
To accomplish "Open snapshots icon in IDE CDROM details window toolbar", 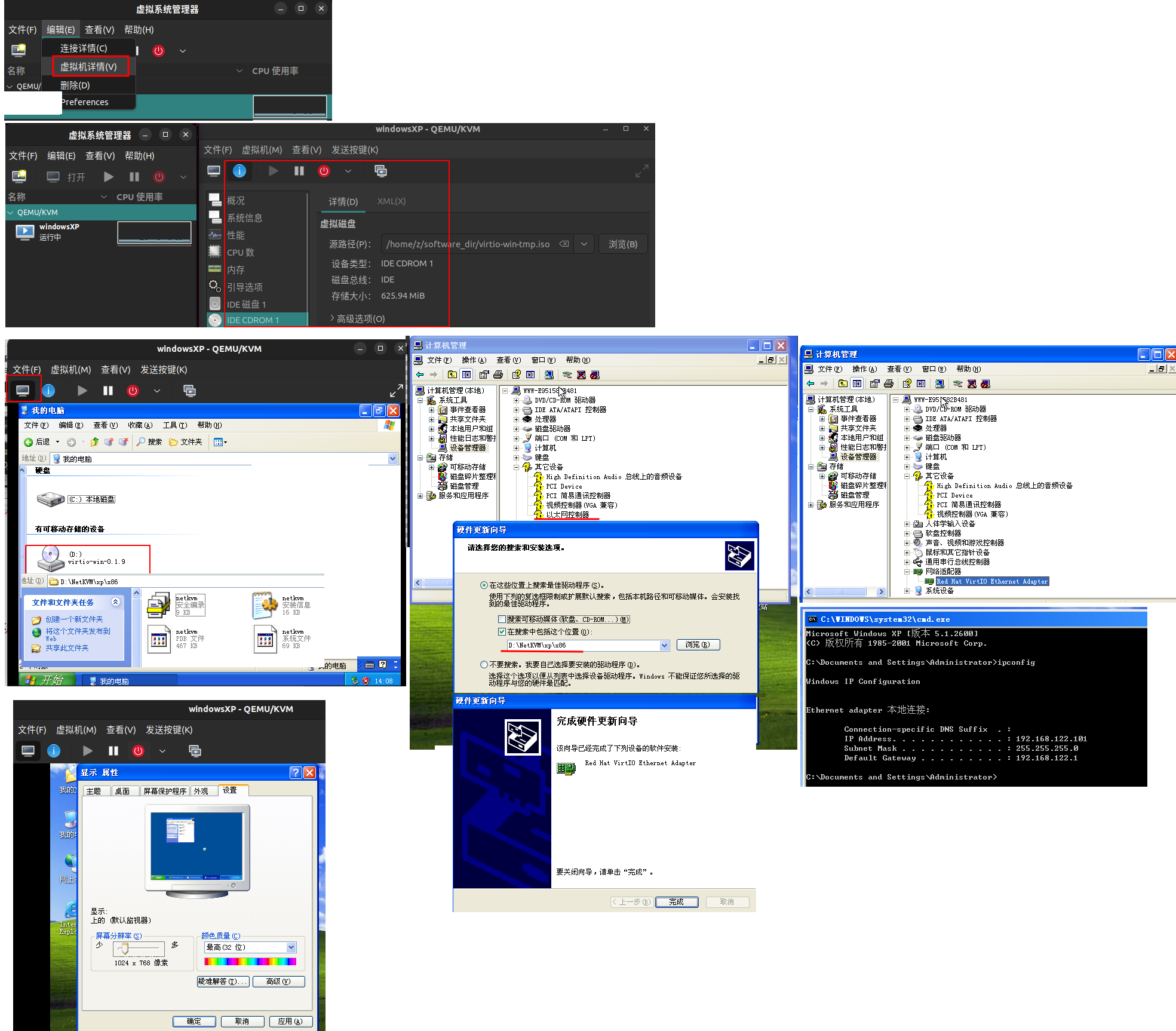I will pos(380,171).
